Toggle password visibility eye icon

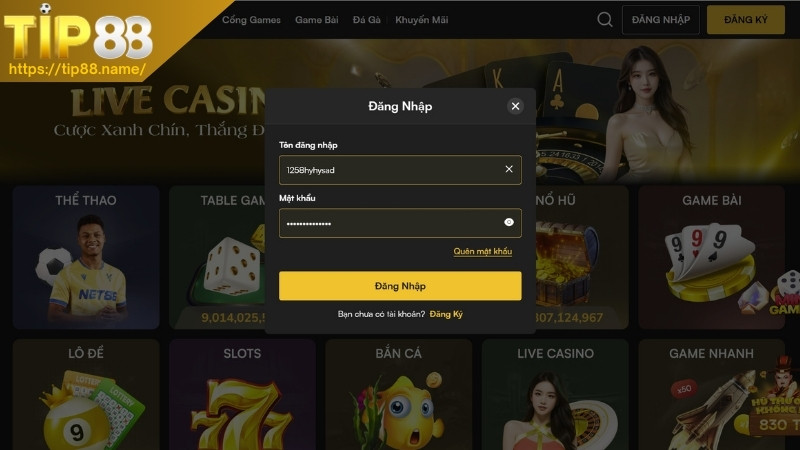tap(509, 222)
